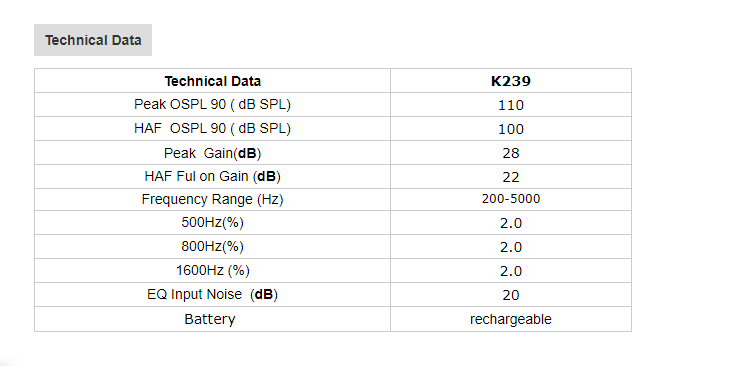Image resolution: width=734 pixels, height=366 pixels.
Task: Select the Technical Data header cell
Action: [x=213, y=81]
